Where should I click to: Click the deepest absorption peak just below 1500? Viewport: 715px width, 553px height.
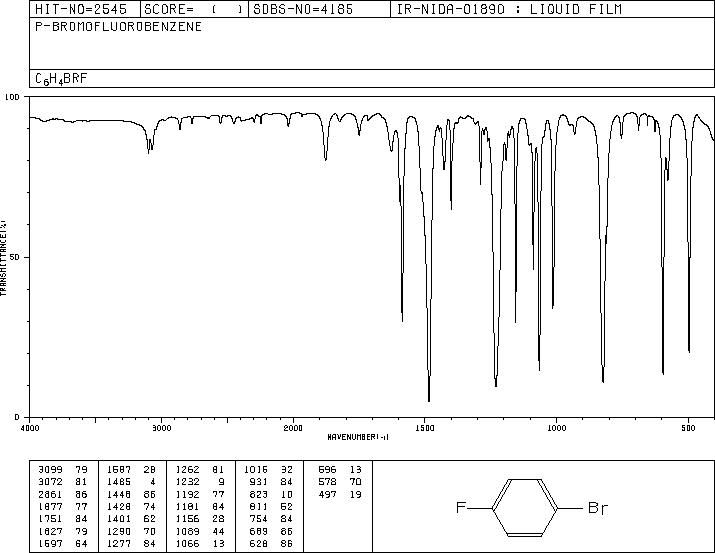click(x=429, y=400)
